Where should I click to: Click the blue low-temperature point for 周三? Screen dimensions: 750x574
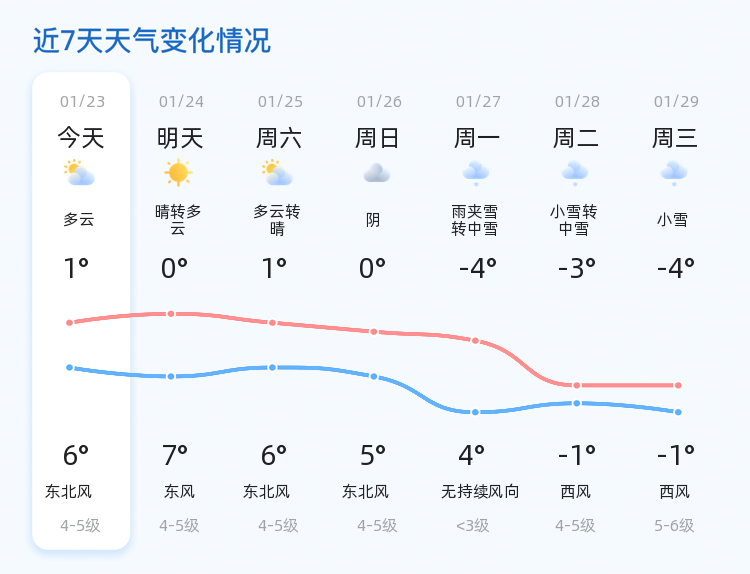tap(678, 412)
